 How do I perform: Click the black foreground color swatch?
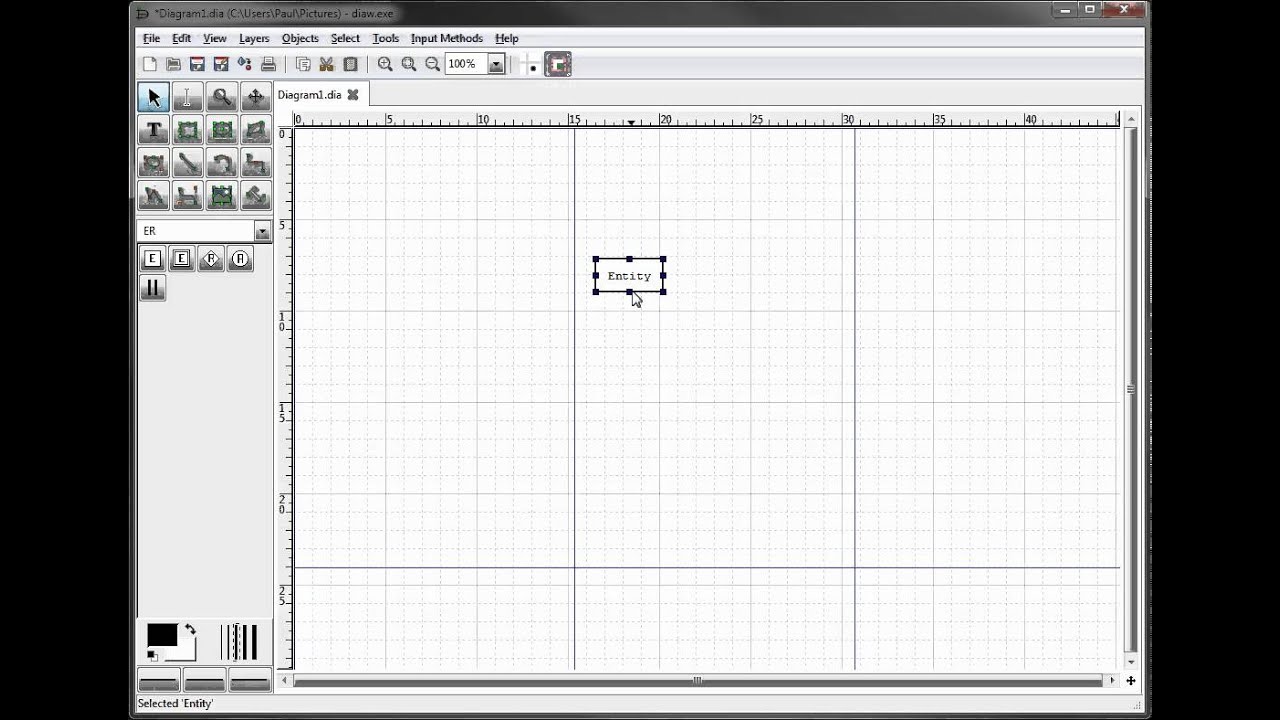[x=162, y=635]
